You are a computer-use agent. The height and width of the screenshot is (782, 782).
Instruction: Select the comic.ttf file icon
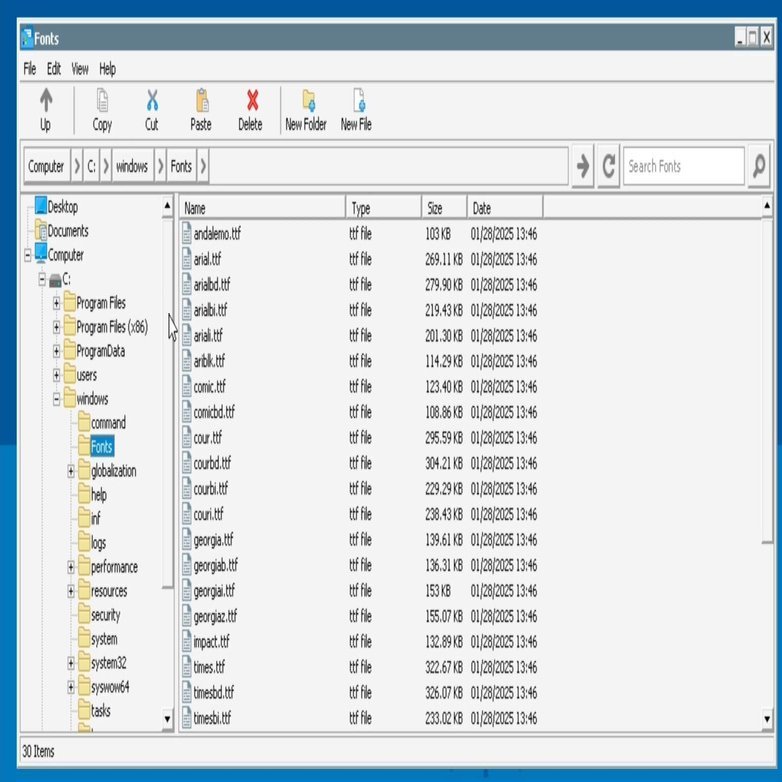click(x=187, y=387)
